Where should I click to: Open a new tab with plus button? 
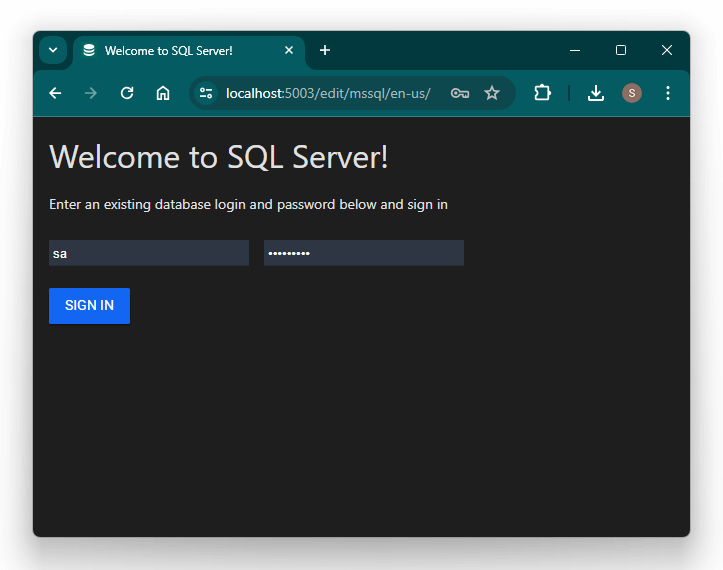tap(325, 50)
